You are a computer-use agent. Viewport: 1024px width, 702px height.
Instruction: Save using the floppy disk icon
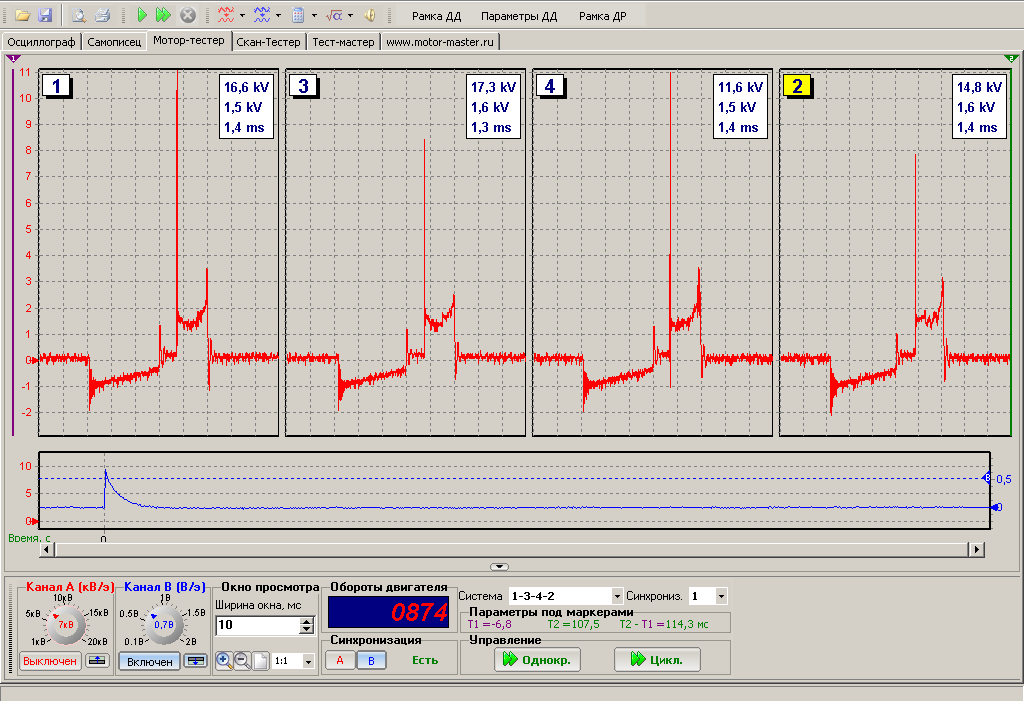click(x=45, y=15)
